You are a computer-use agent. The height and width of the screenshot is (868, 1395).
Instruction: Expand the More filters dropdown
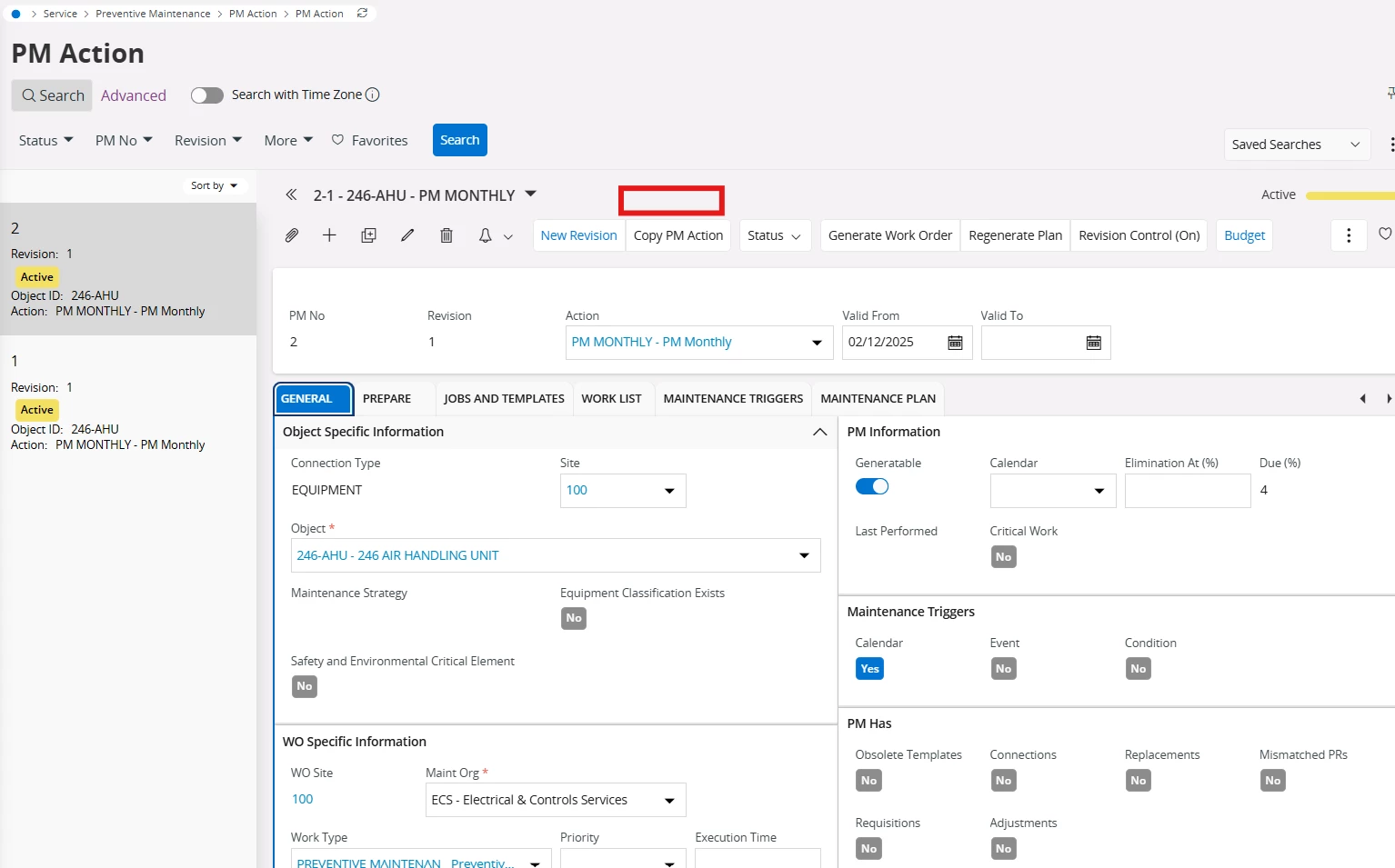288,140
